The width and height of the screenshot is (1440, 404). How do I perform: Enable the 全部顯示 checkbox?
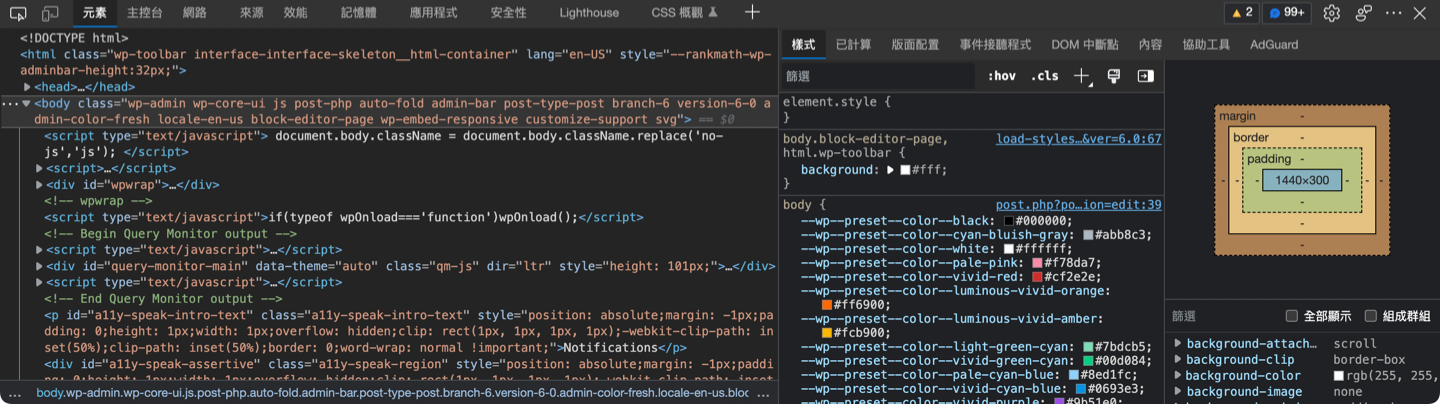coord(1292,316)
